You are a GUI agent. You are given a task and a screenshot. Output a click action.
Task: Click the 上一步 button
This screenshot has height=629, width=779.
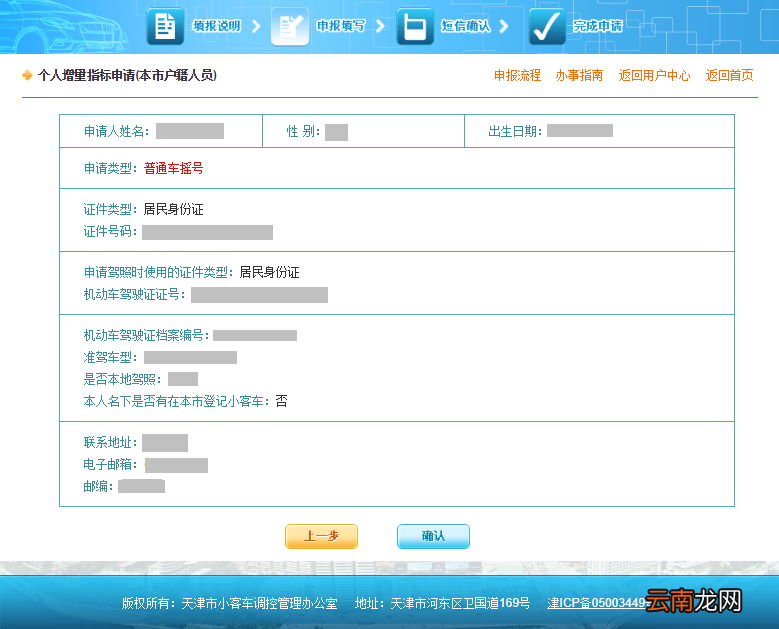click(x=321, y=536)
